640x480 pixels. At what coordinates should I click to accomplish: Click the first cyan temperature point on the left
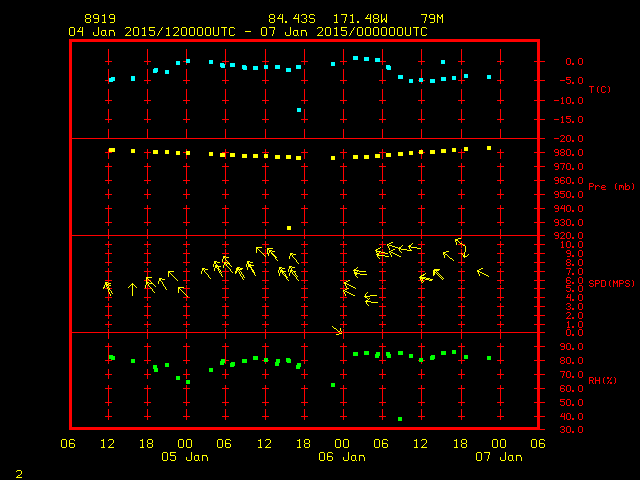point(111,80)
